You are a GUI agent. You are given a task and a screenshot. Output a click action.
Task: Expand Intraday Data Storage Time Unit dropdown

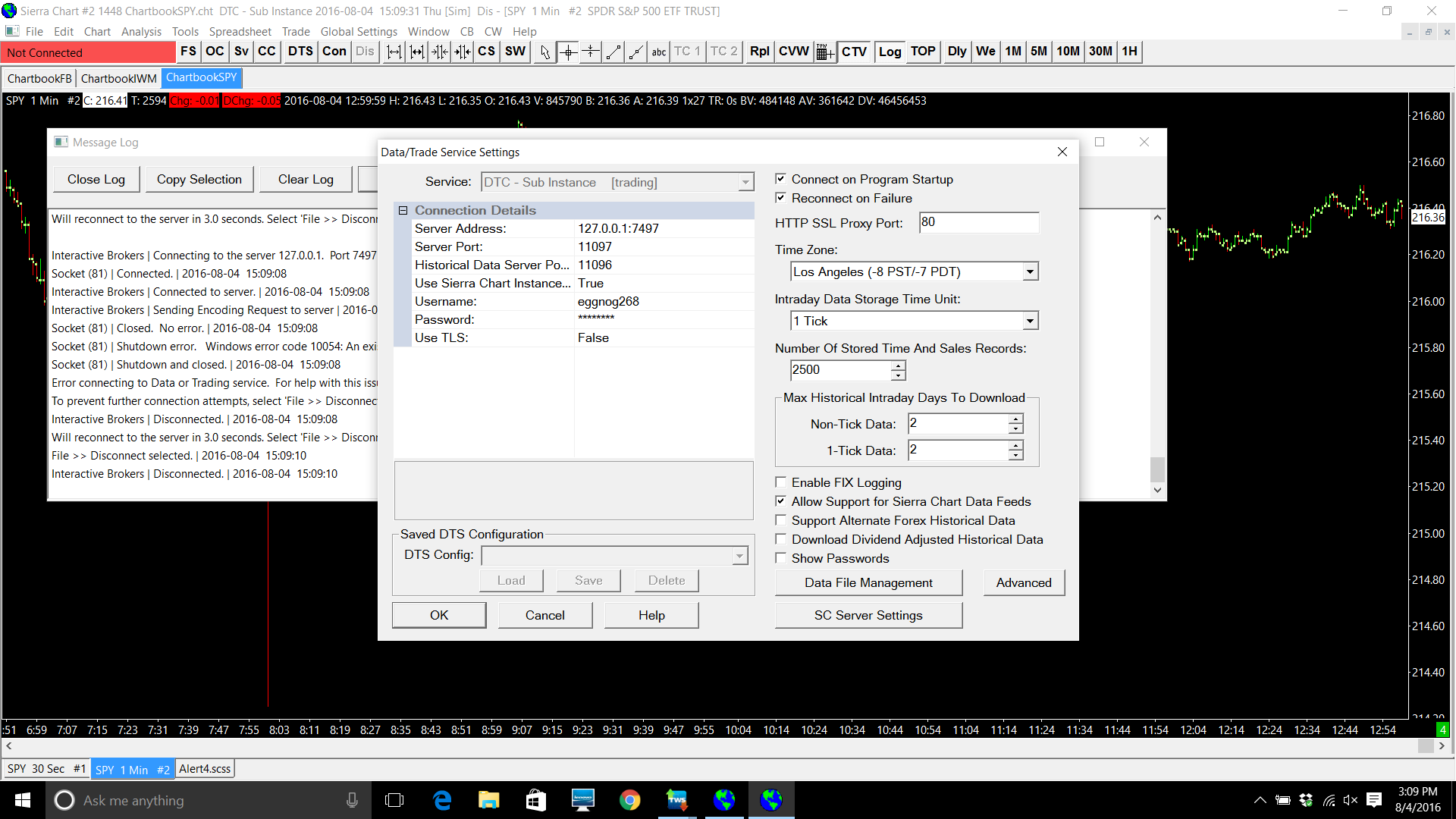[x=1029, y=321]
